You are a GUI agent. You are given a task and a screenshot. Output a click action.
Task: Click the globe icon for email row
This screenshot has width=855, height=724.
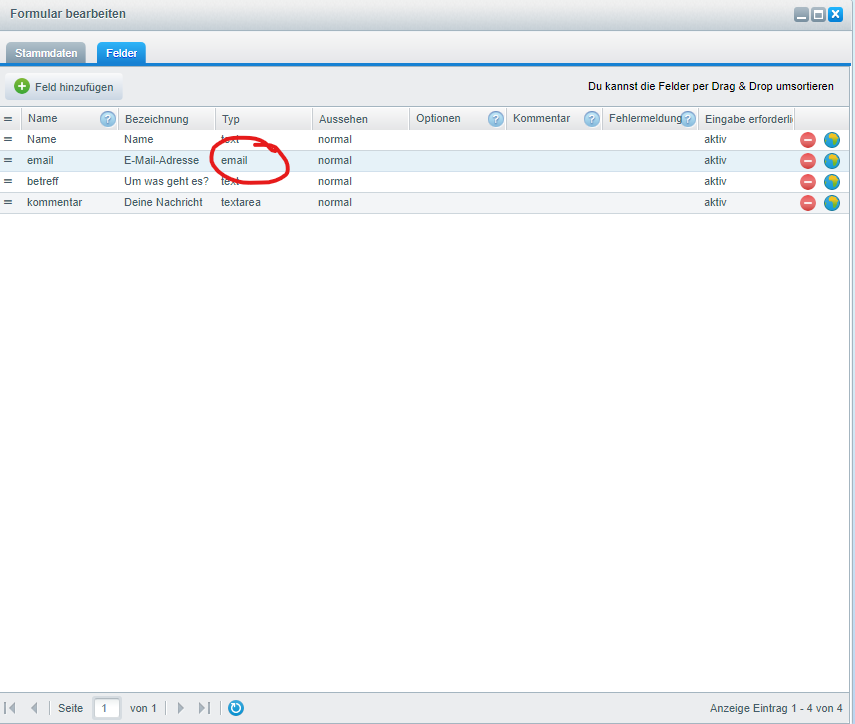832,161
